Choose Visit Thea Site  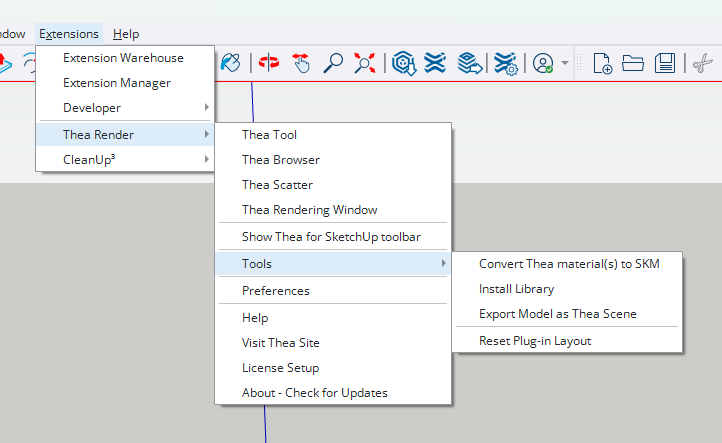point(333,343)
